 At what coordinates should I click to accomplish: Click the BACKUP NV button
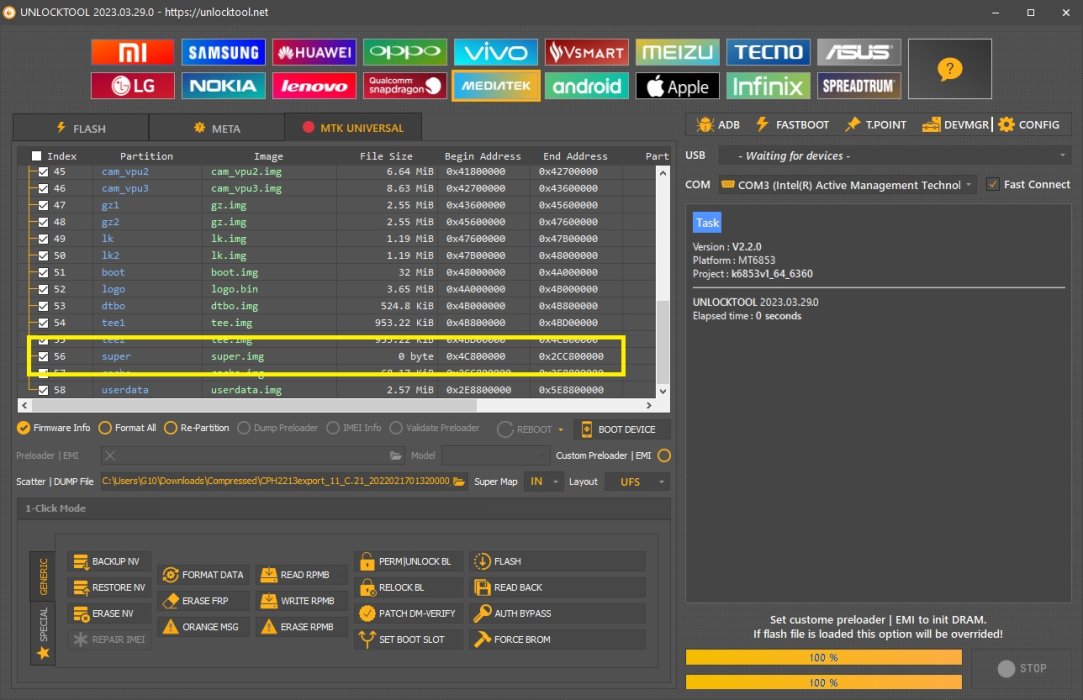point(107,561)
